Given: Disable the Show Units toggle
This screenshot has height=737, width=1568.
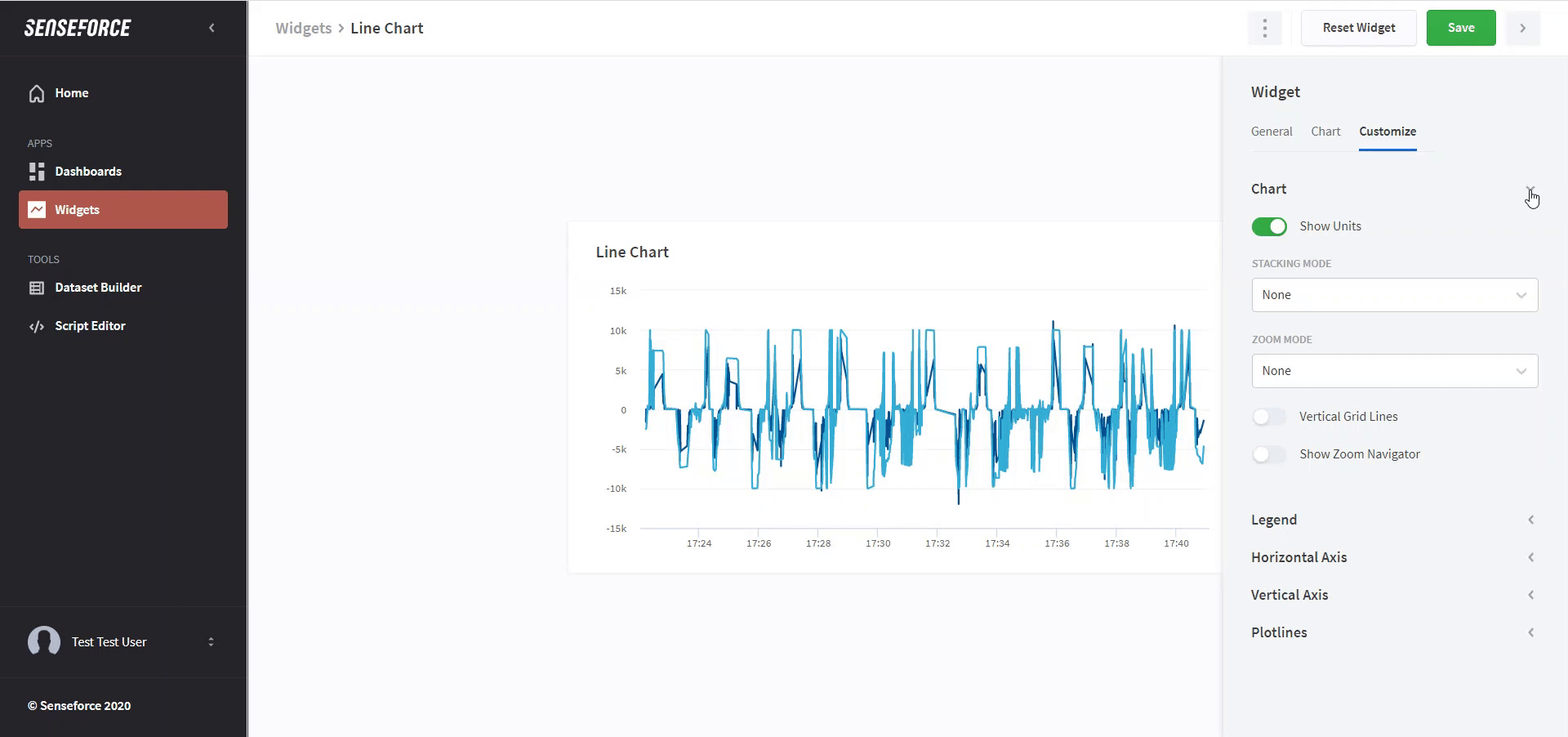Looking at the screenshot, I should 1269,226.
